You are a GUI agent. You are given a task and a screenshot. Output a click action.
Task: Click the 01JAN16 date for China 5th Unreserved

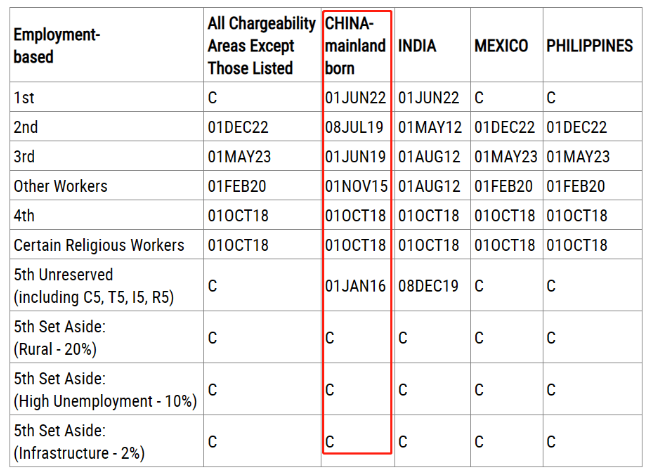click(355, 285)
